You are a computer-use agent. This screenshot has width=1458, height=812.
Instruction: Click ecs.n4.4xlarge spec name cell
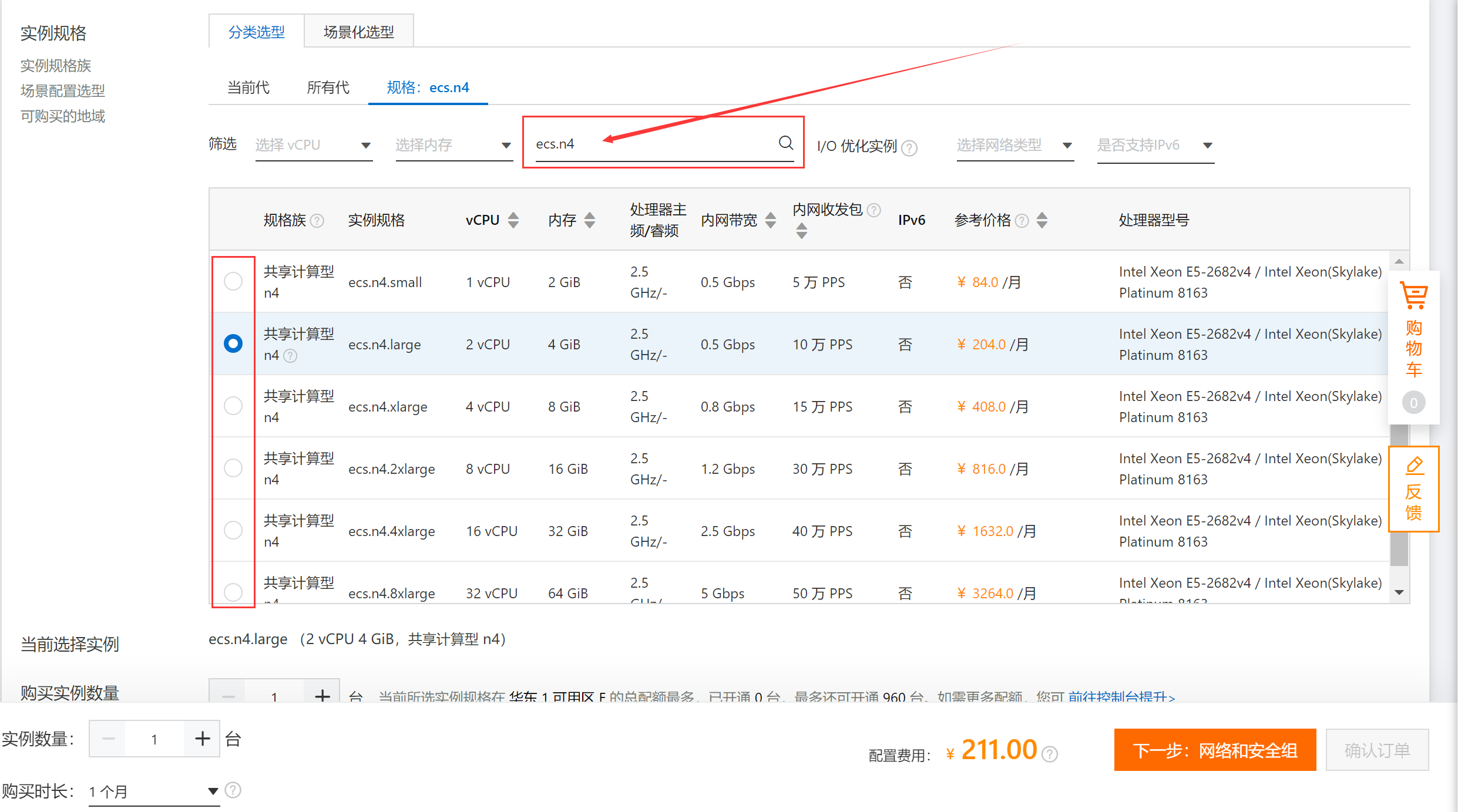pos(392,531)
